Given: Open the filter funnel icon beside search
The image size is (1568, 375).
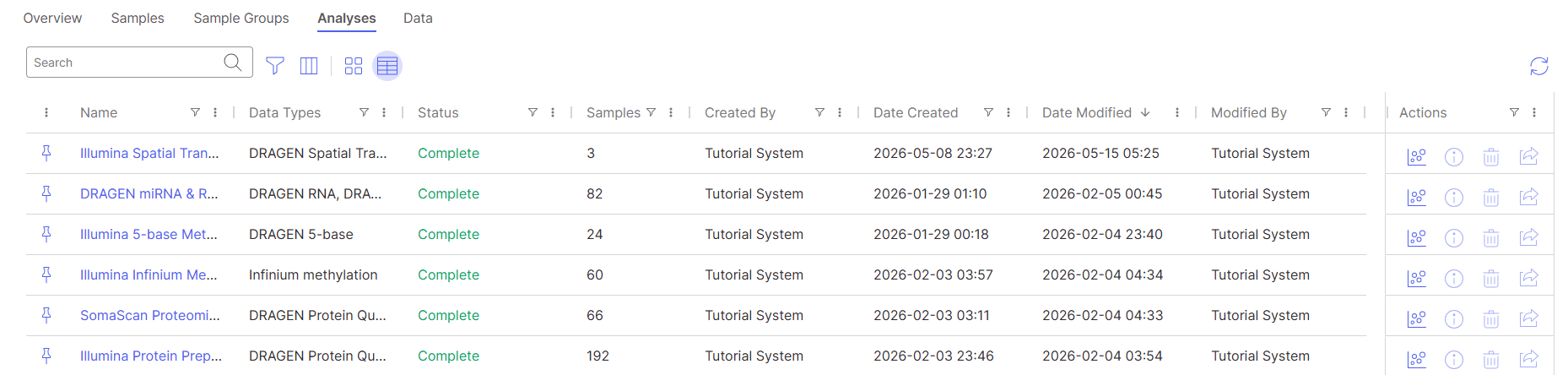Looking at the screenshot, I should 275,65.
